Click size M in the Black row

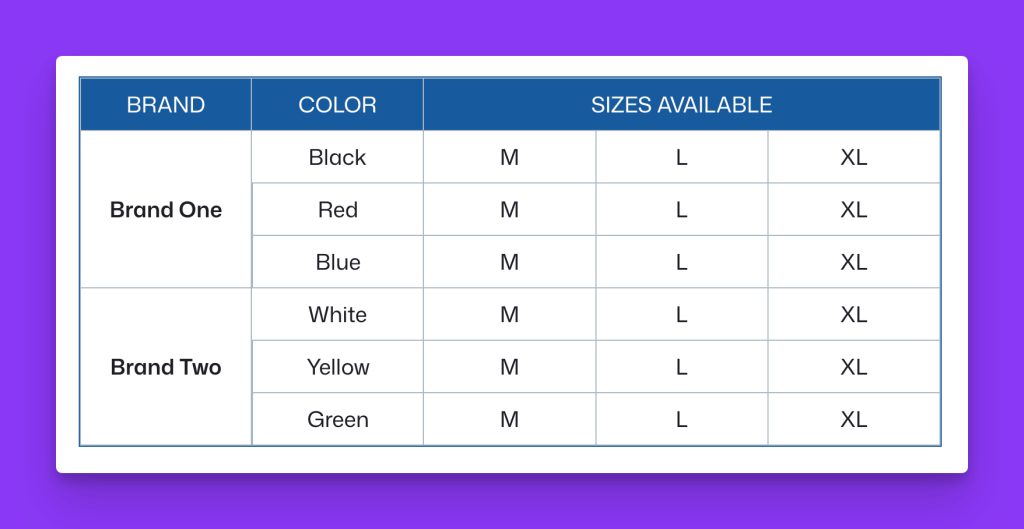509,157
